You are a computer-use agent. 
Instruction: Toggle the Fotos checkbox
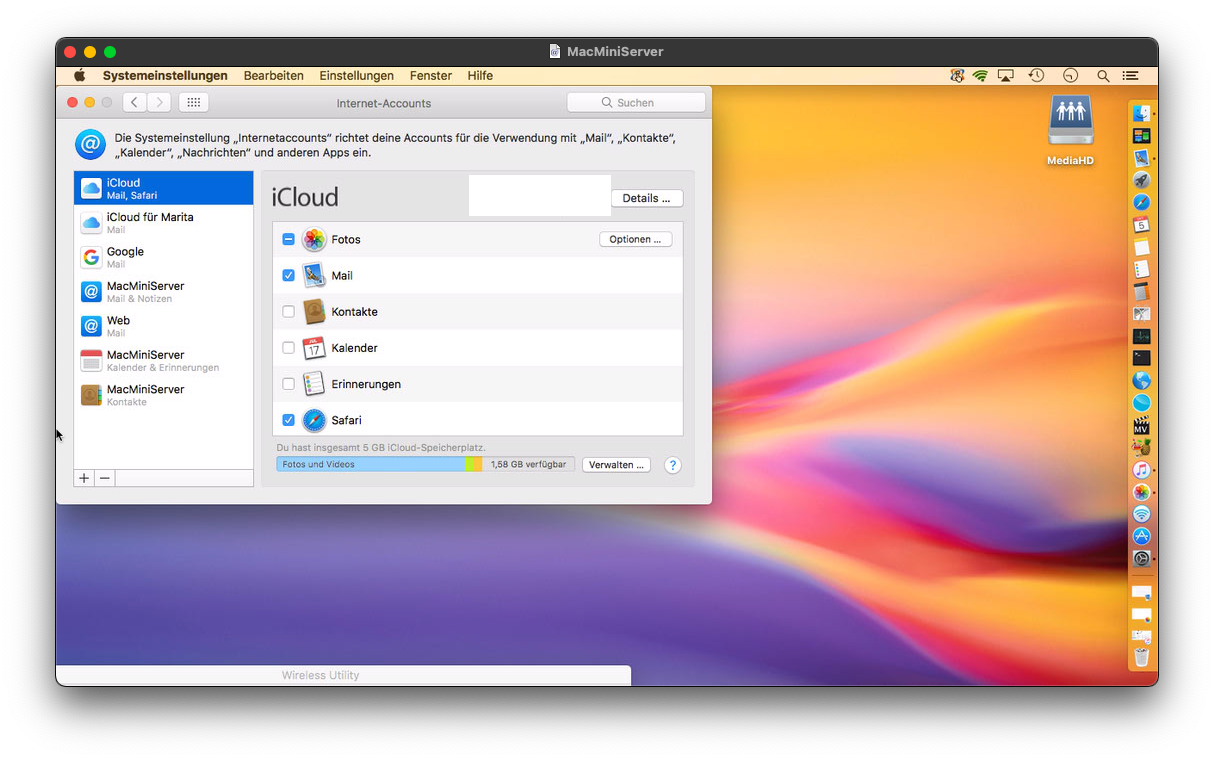[288, 240]
